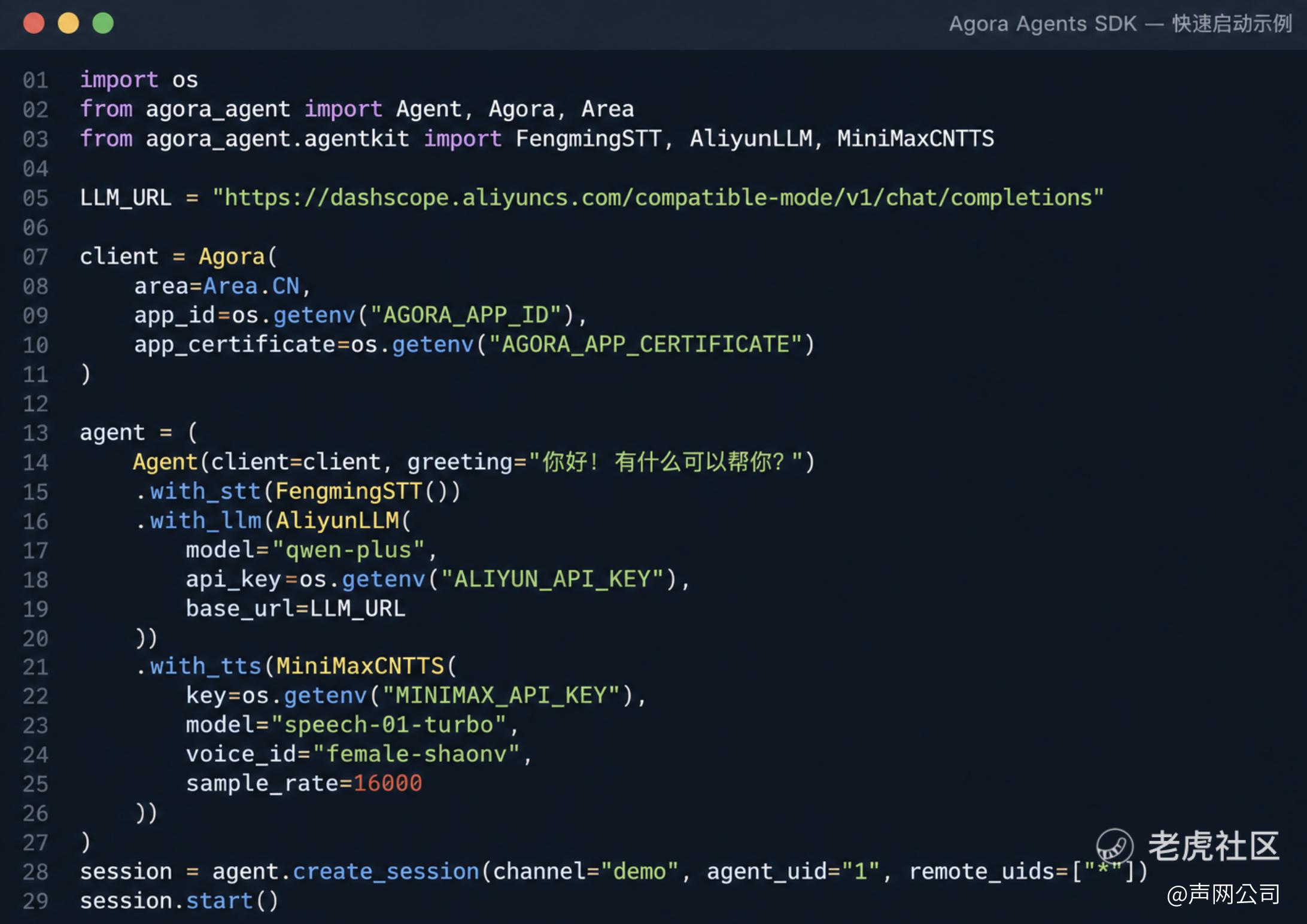The image size is (1307, 924).
Task: Click line number 20 in the gutter
Action: tap(35, 639)
